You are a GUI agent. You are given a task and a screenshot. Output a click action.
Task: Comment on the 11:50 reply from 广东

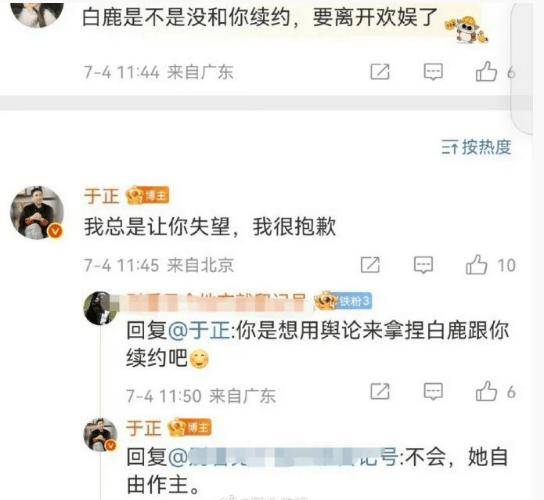click(x=433, y=391)
